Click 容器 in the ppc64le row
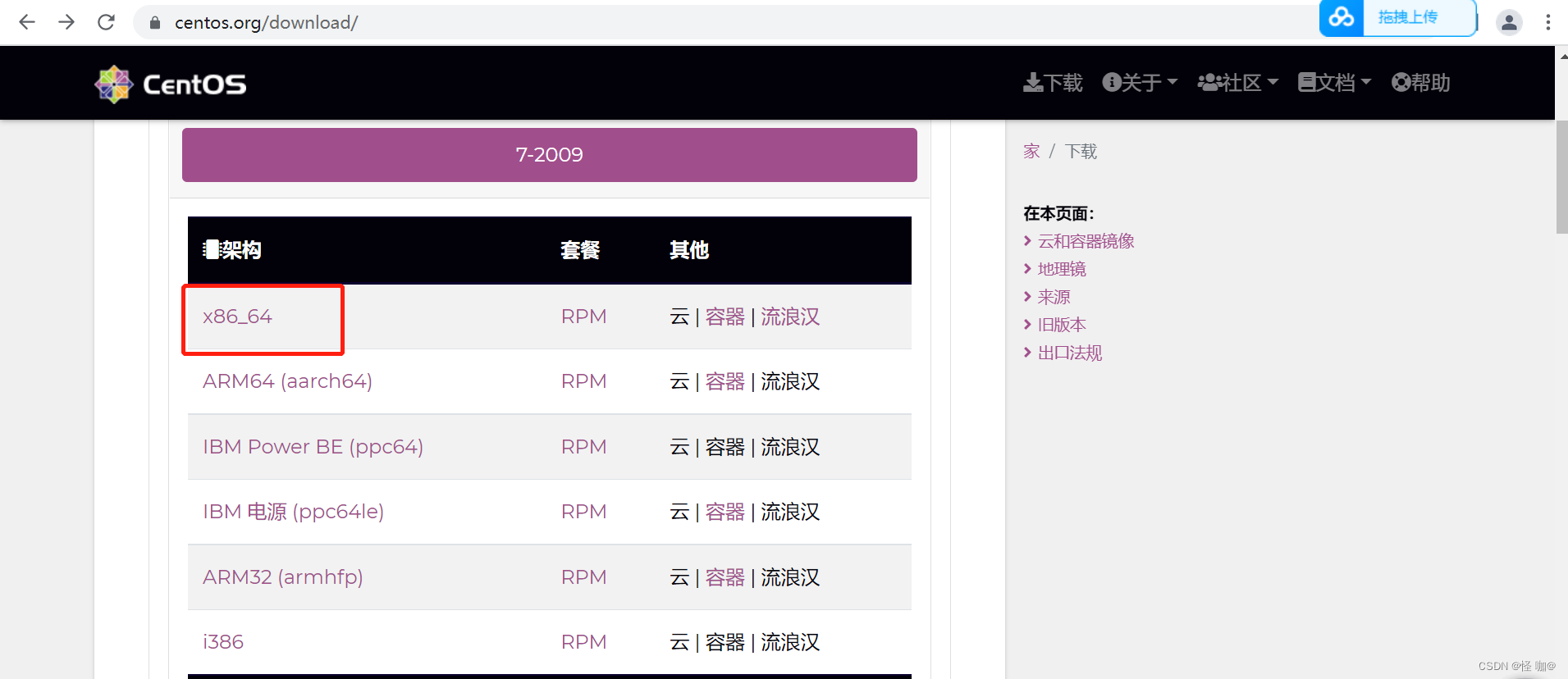The width and height of the screenshot is (1568, 679). coord(725,512)
